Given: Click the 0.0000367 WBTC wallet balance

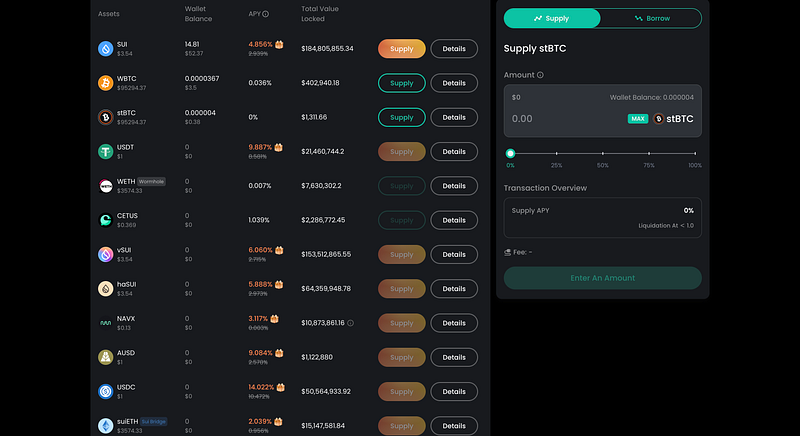Looking at the screenshot, I should click(x=202, y=79).
